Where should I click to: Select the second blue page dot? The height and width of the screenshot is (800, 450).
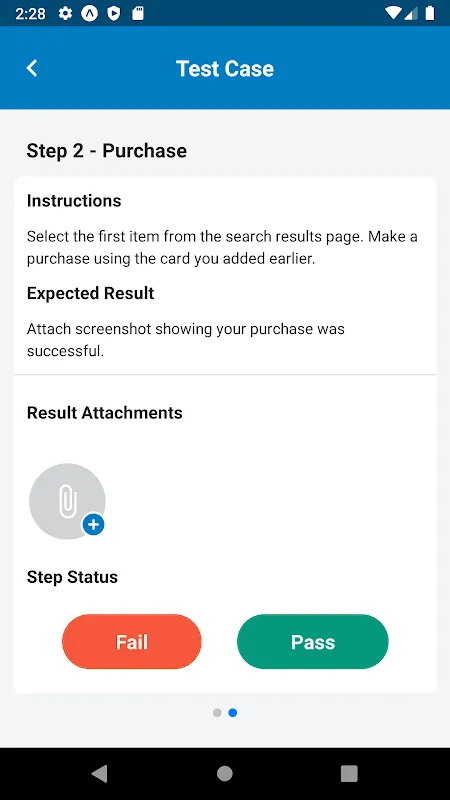click(x=233, y=713)
